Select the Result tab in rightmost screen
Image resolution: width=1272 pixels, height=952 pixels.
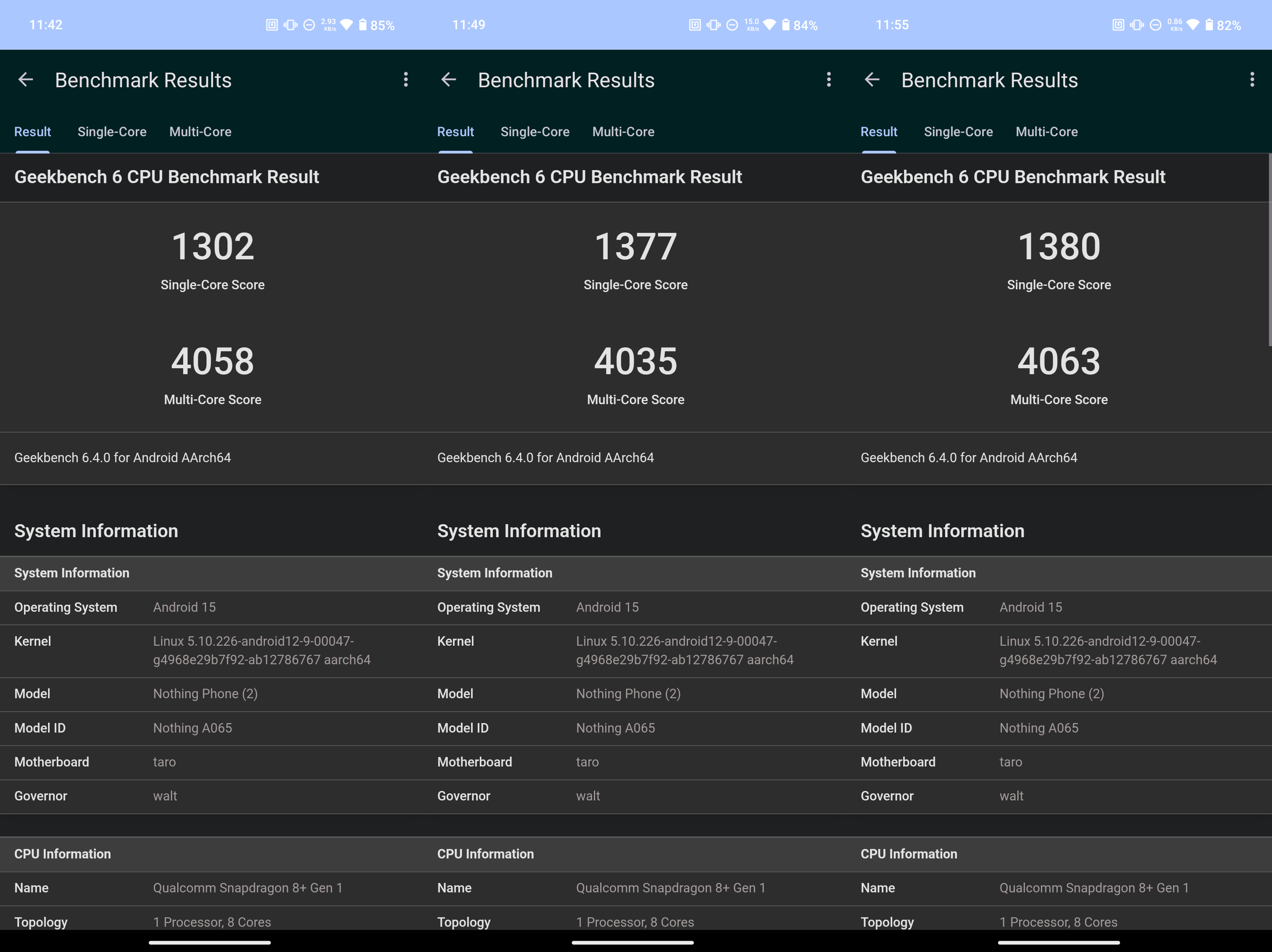[x=879, y=132]
